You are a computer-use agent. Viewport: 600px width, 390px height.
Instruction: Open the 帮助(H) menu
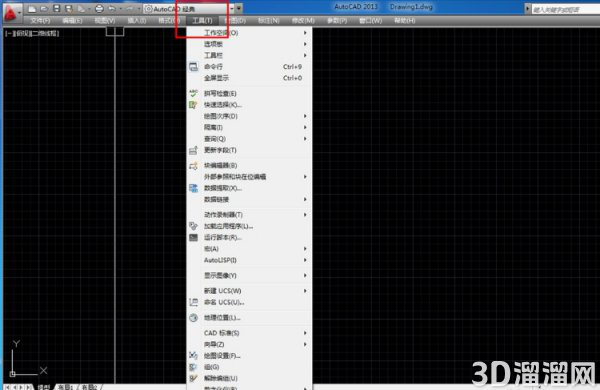pyautogui.click(x=404, y=20)
